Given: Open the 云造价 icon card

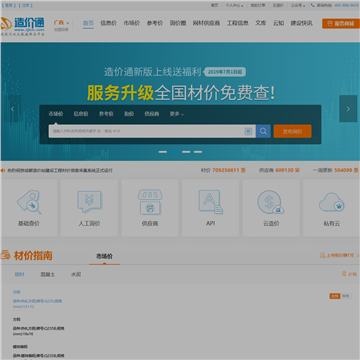Looking at the screenshot, I should pyautogui.click(x=271, y=208).
